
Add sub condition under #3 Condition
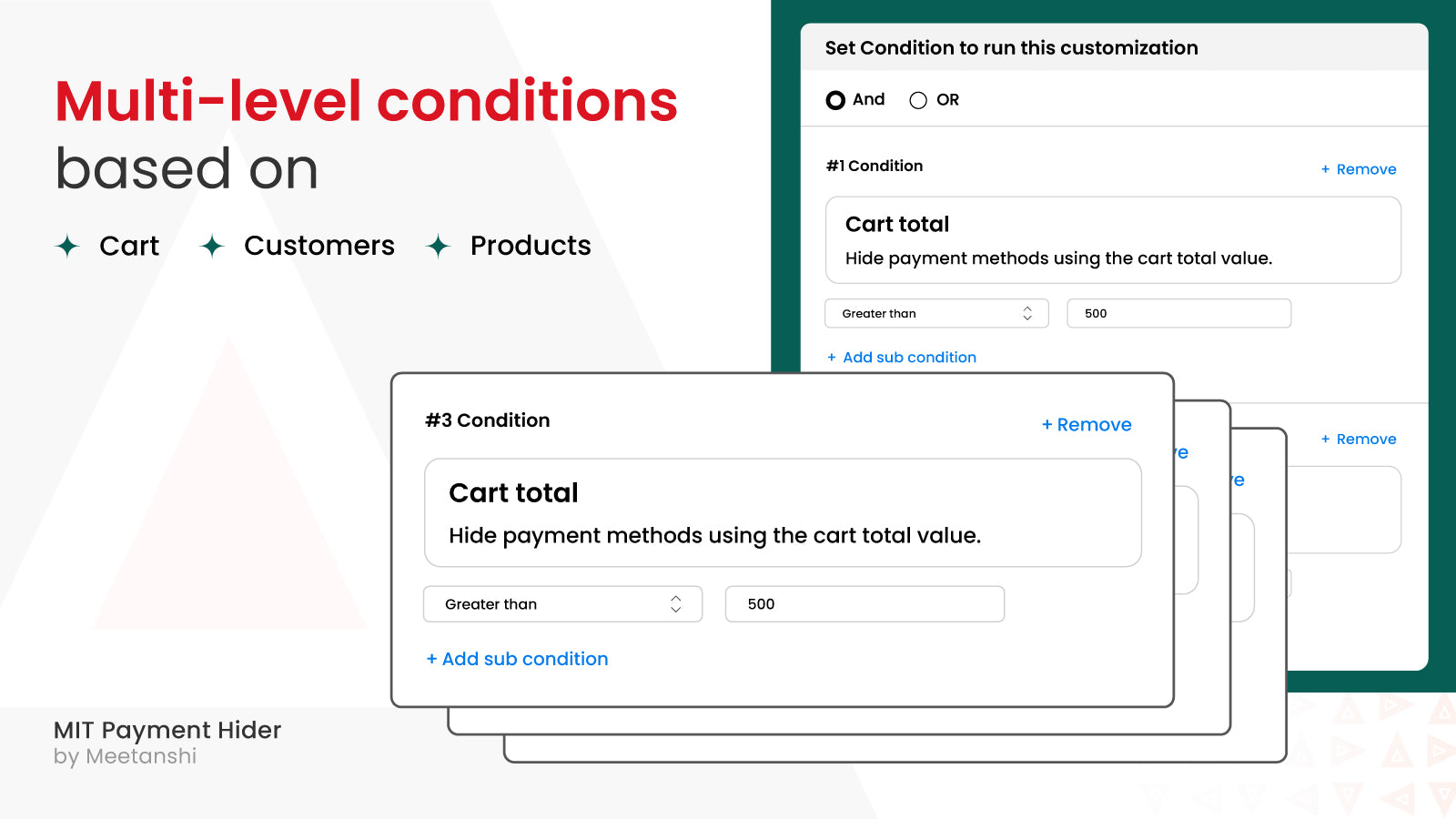coord(517,659)
